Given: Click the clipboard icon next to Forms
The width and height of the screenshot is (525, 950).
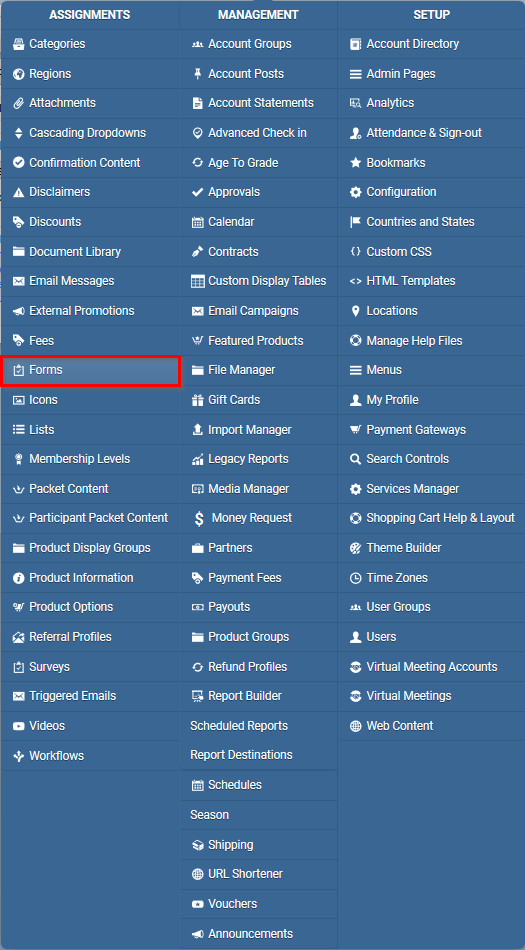Looking at the screenshot, I should click(x=18, y=370).
